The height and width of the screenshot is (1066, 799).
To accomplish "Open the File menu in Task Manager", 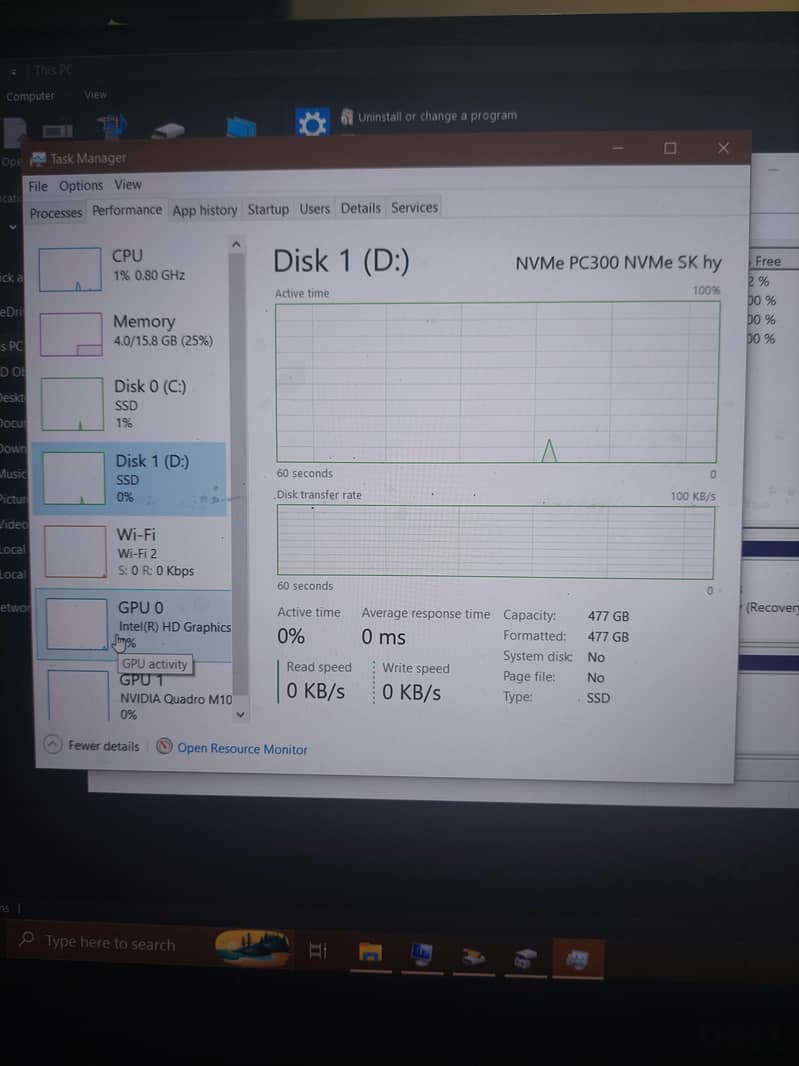I will [x=38, y=186].
